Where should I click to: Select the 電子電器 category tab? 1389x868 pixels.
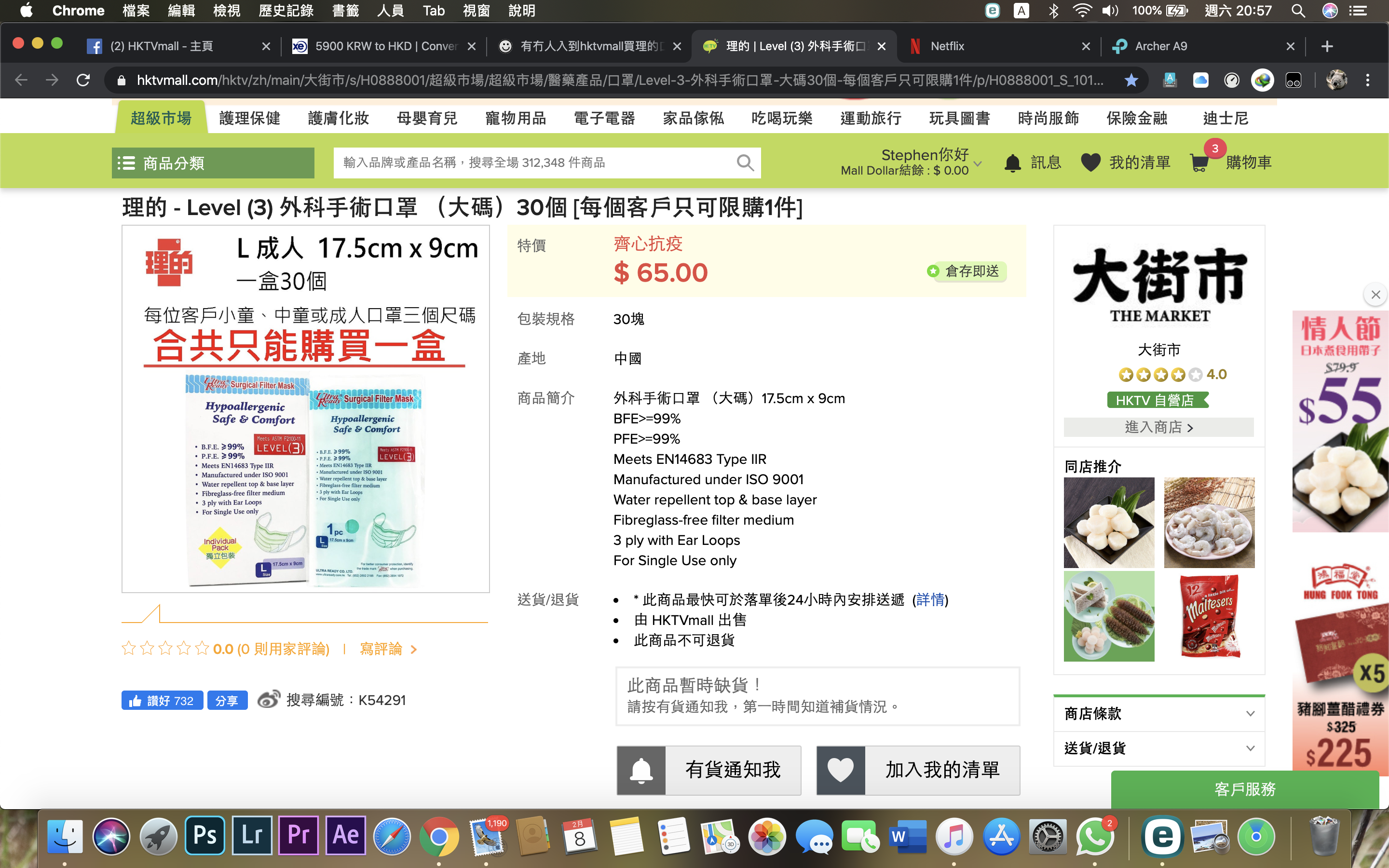(x=604, y=118)
